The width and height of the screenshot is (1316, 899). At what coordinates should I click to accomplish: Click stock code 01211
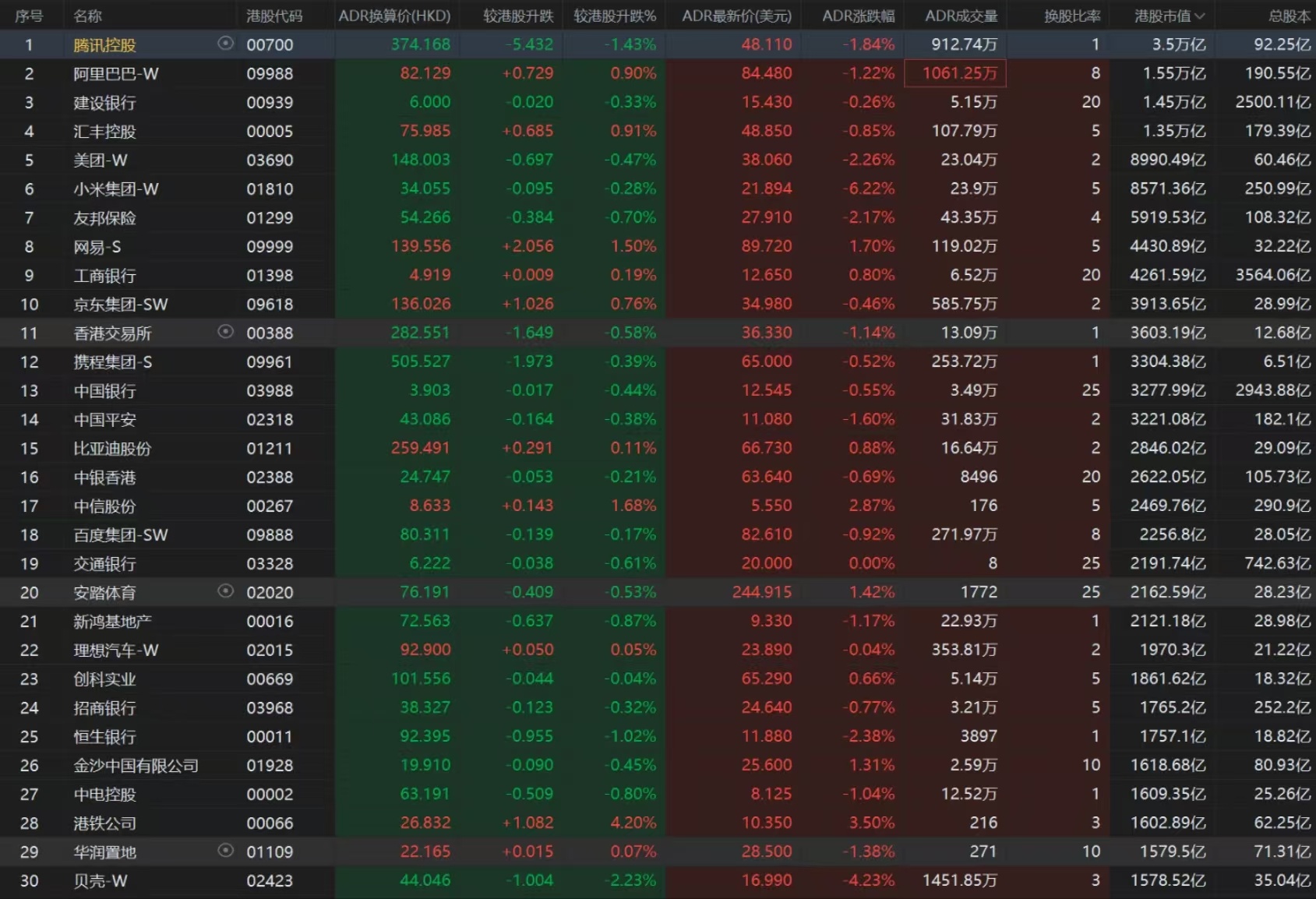click(270, 449)
